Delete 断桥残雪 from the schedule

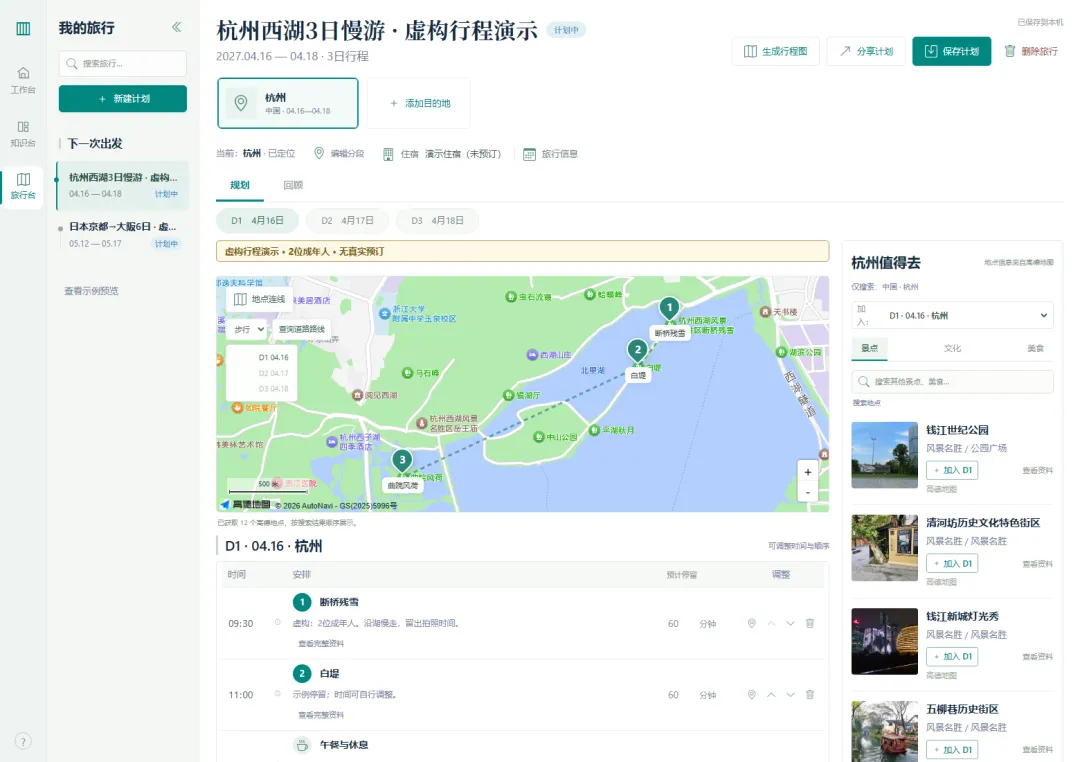810,624
